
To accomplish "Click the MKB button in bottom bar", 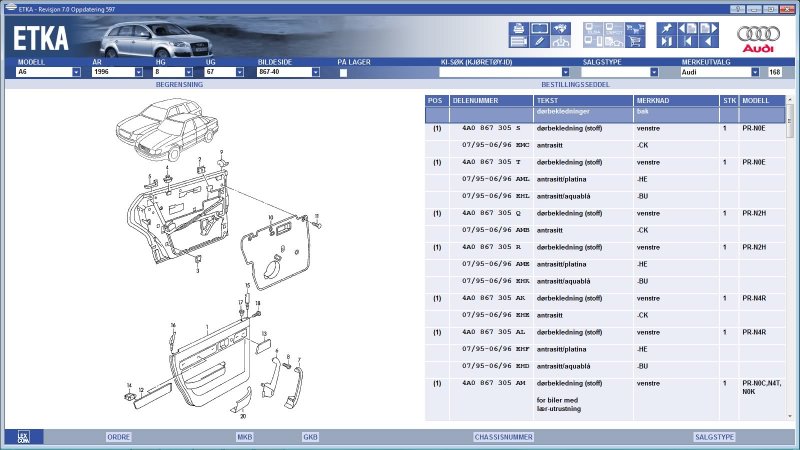I will tap(245, 437).
